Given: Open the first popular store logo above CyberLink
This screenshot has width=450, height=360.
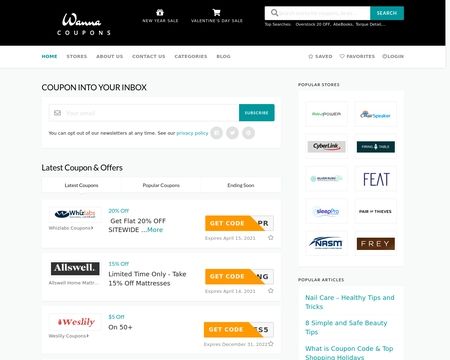Looking at the screenshot, I should (326, 114).
